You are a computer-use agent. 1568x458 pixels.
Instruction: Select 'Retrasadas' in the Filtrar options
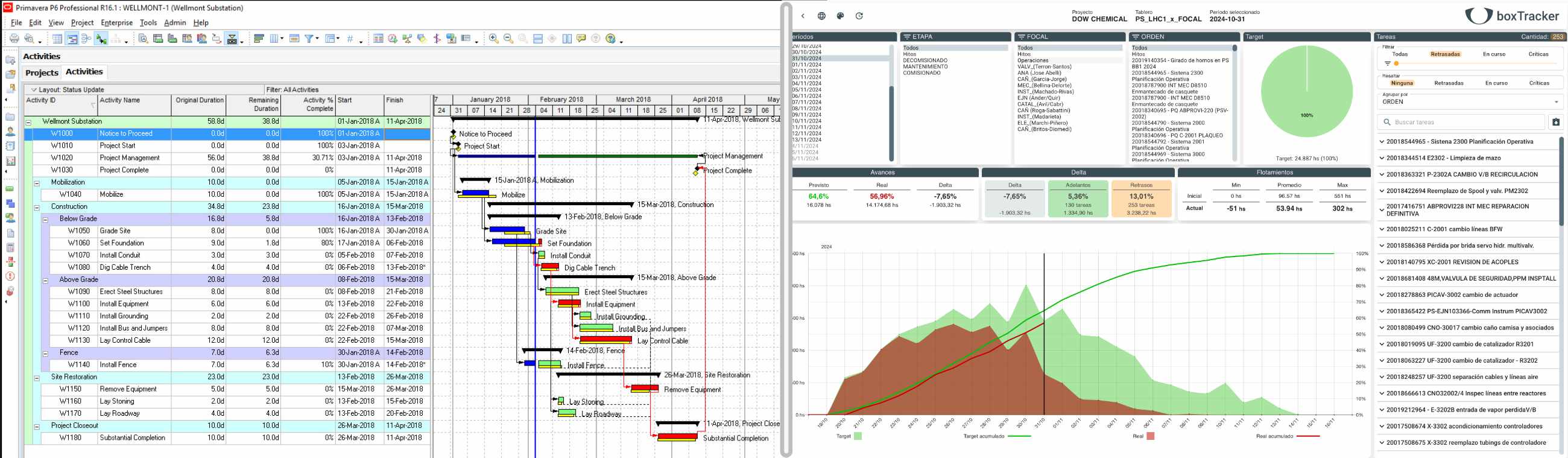point(1446,54)
